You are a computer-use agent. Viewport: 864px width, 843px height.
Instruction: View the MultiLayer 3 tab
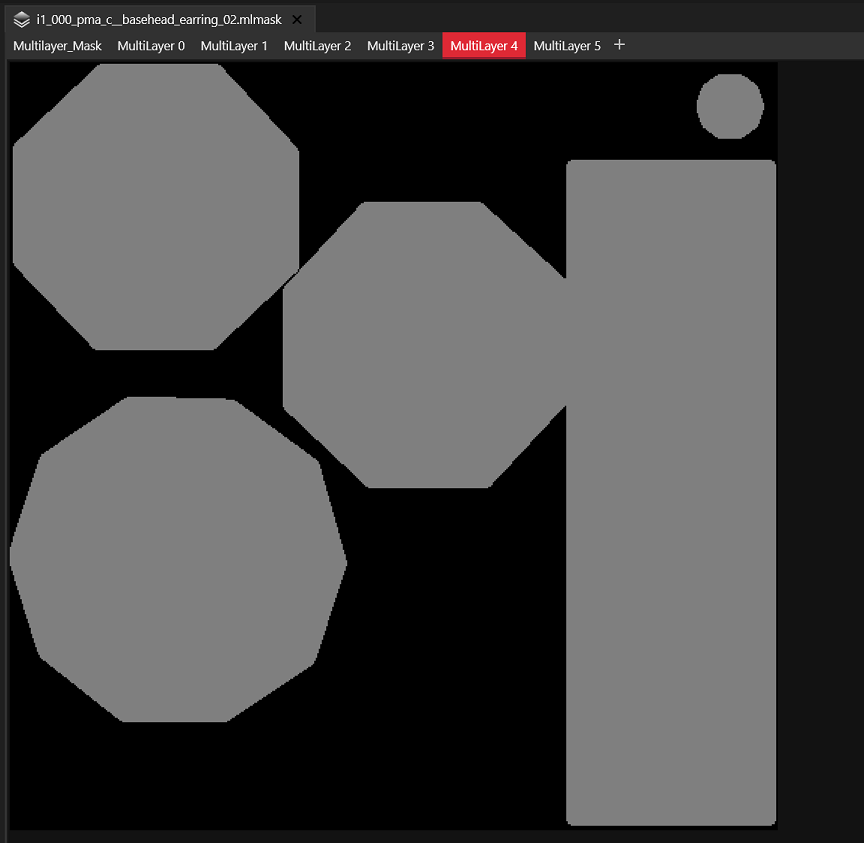[x=401, y=46]
